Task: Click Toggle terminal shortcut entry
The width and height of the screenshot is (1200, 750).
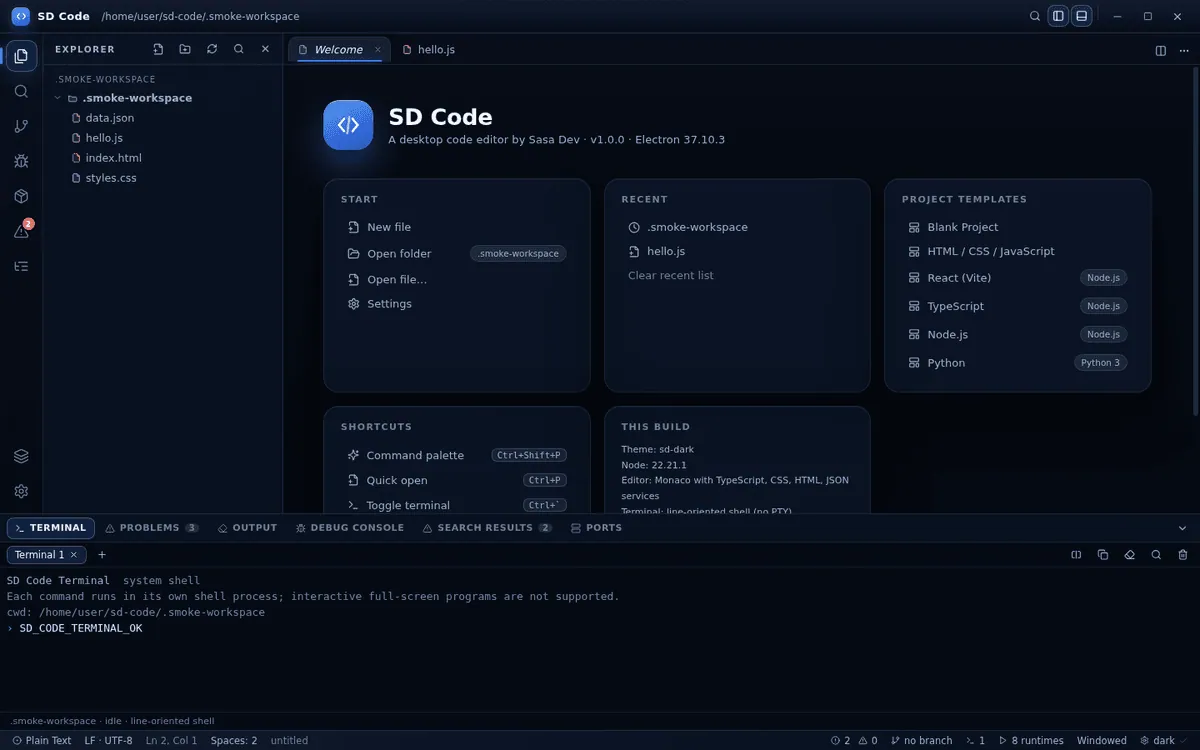Action: (457, 505)
